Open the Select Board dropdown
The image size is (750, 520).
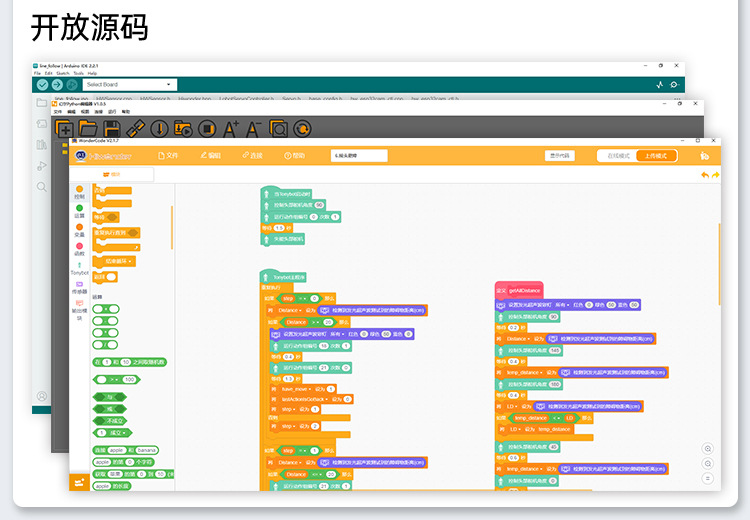130,85
